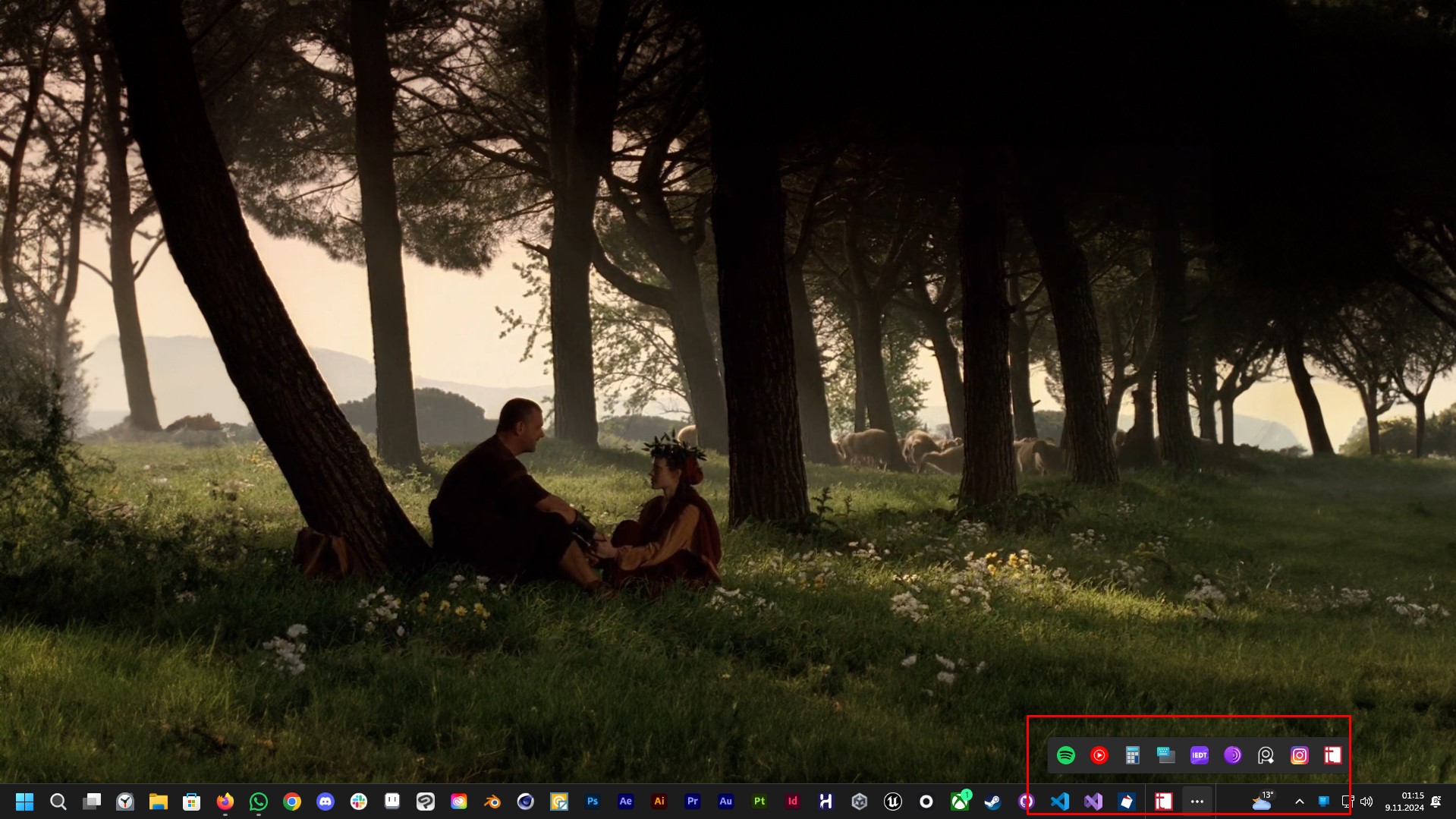1456x819 pixels.
Task: Open white face icon after Slack
Action: pos(392,802)
